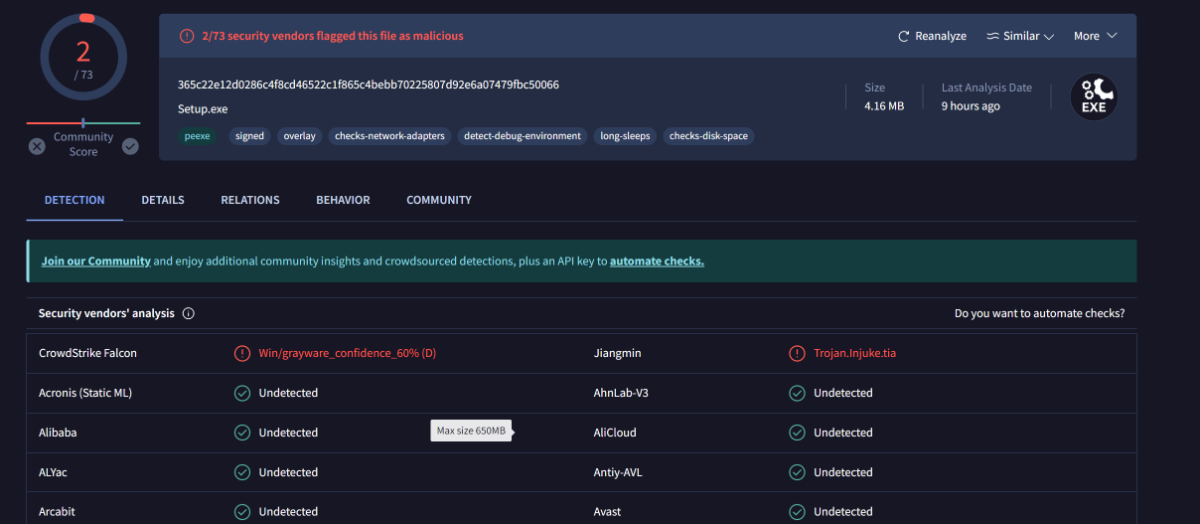This screenshot has width=1200, height=524.
Task: Click the info icon beside Security vendors' analysis
Action: click(x=189, y=313)
